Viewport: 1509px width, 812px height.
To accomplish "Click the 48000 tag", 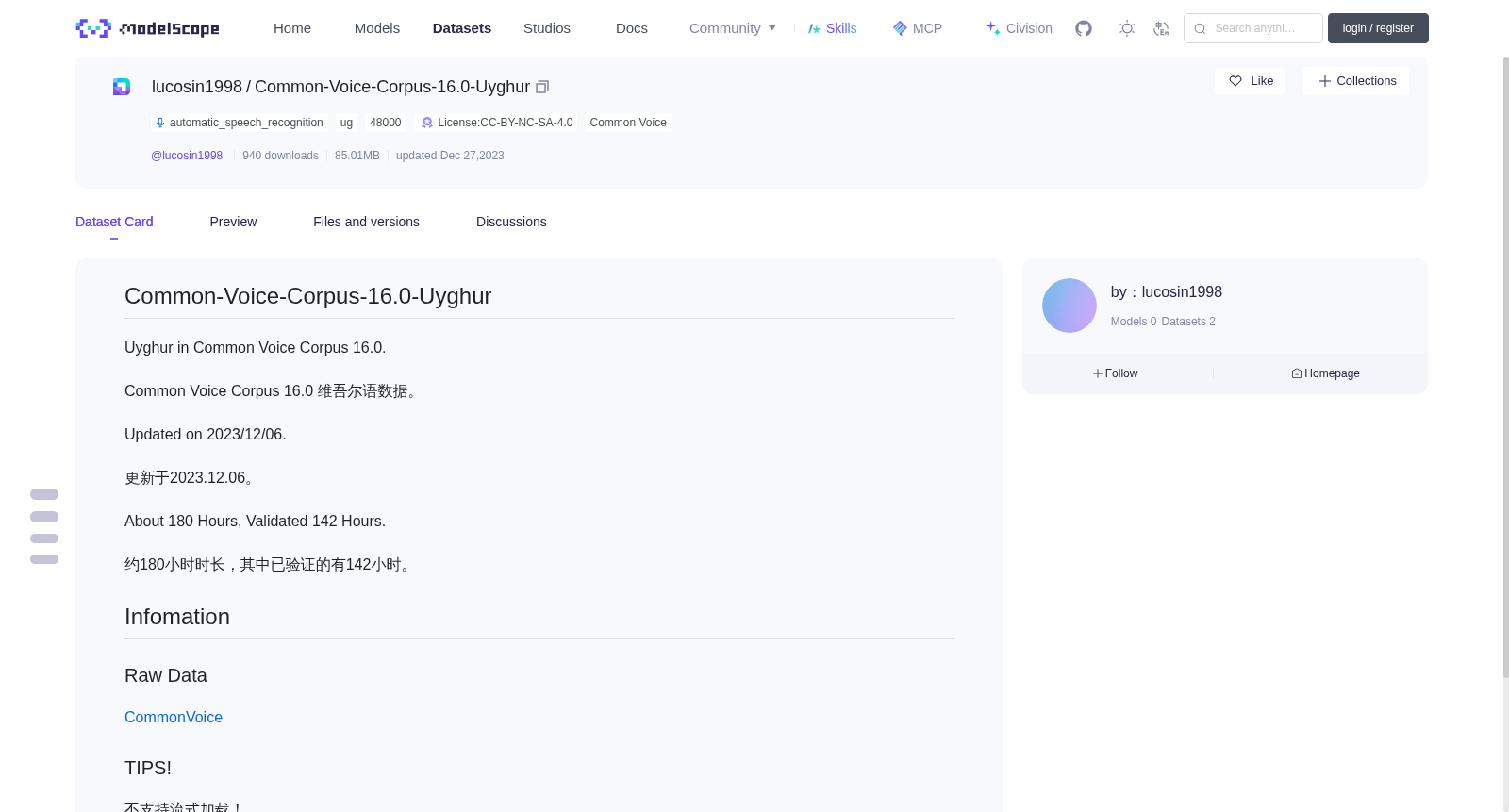I will click(x=386, y=123).
